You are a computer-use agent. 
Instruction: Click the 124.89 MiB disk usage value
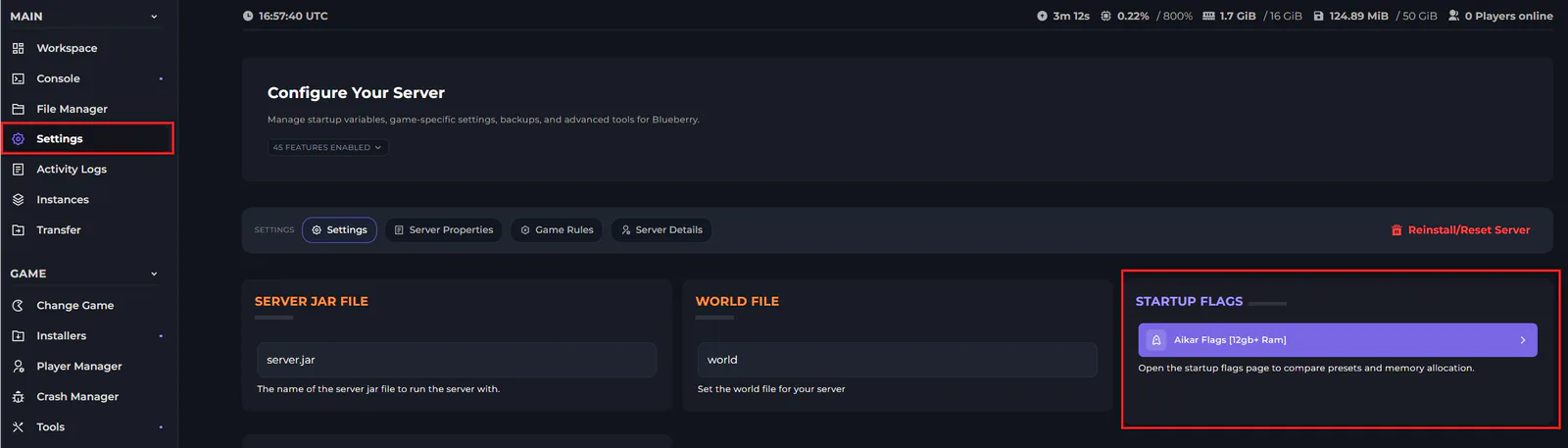coord(1358,16)
